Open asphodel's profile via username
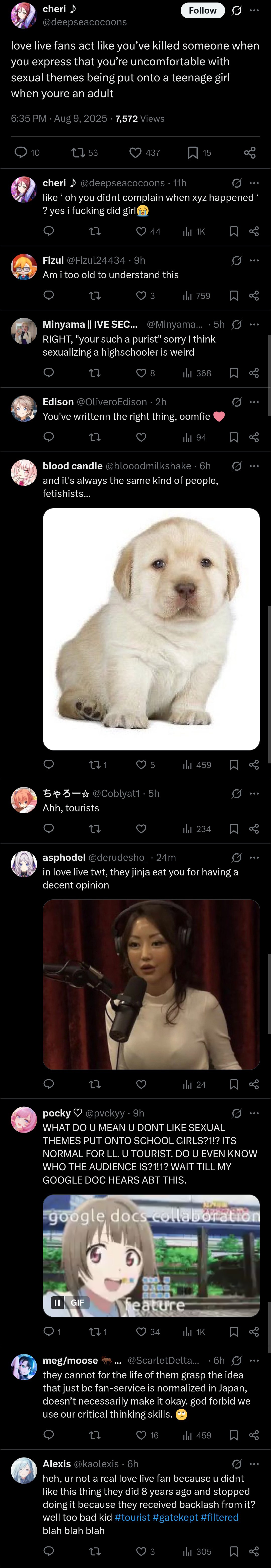 click(118, 857)
